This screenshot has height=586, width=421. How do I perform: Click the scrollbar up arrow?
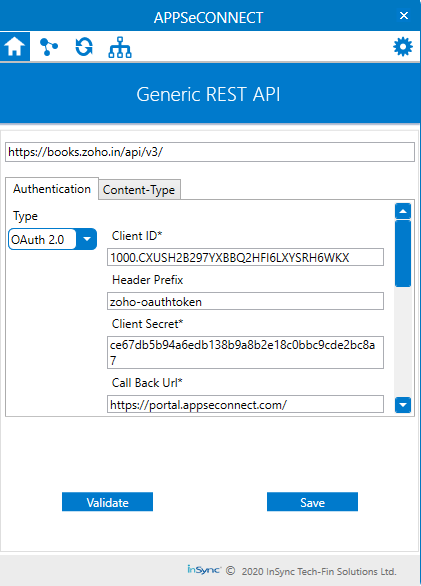tap(403, 211)
